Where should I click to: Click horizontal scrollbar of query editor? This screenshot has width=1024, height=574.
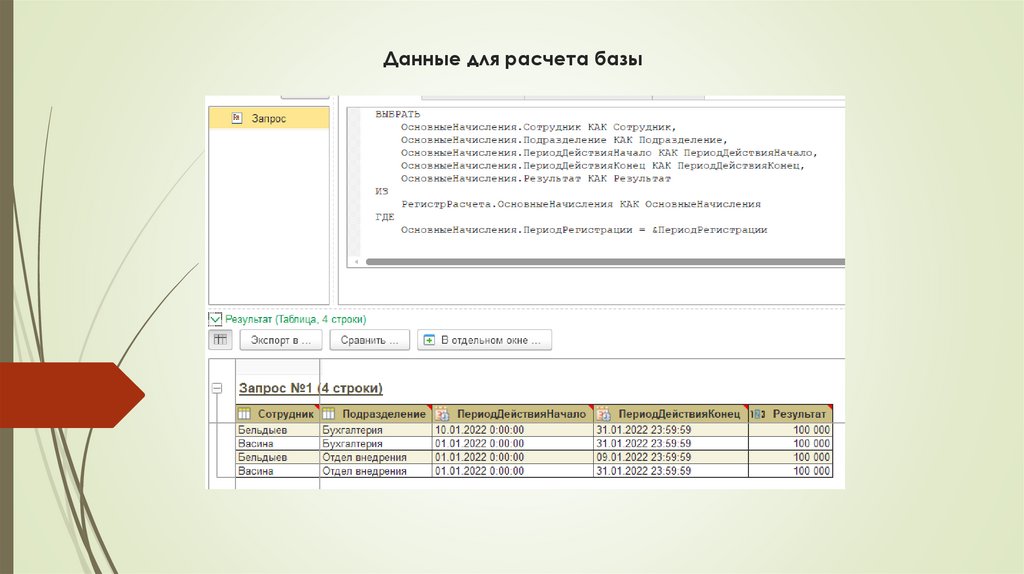pyautogui.click(x=600, y=262)
